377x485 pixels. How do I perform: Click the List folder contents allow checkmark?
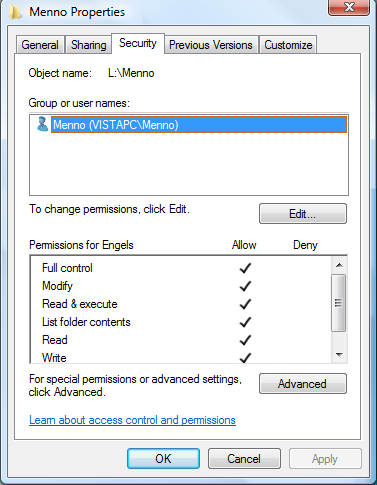coord(245,322)
